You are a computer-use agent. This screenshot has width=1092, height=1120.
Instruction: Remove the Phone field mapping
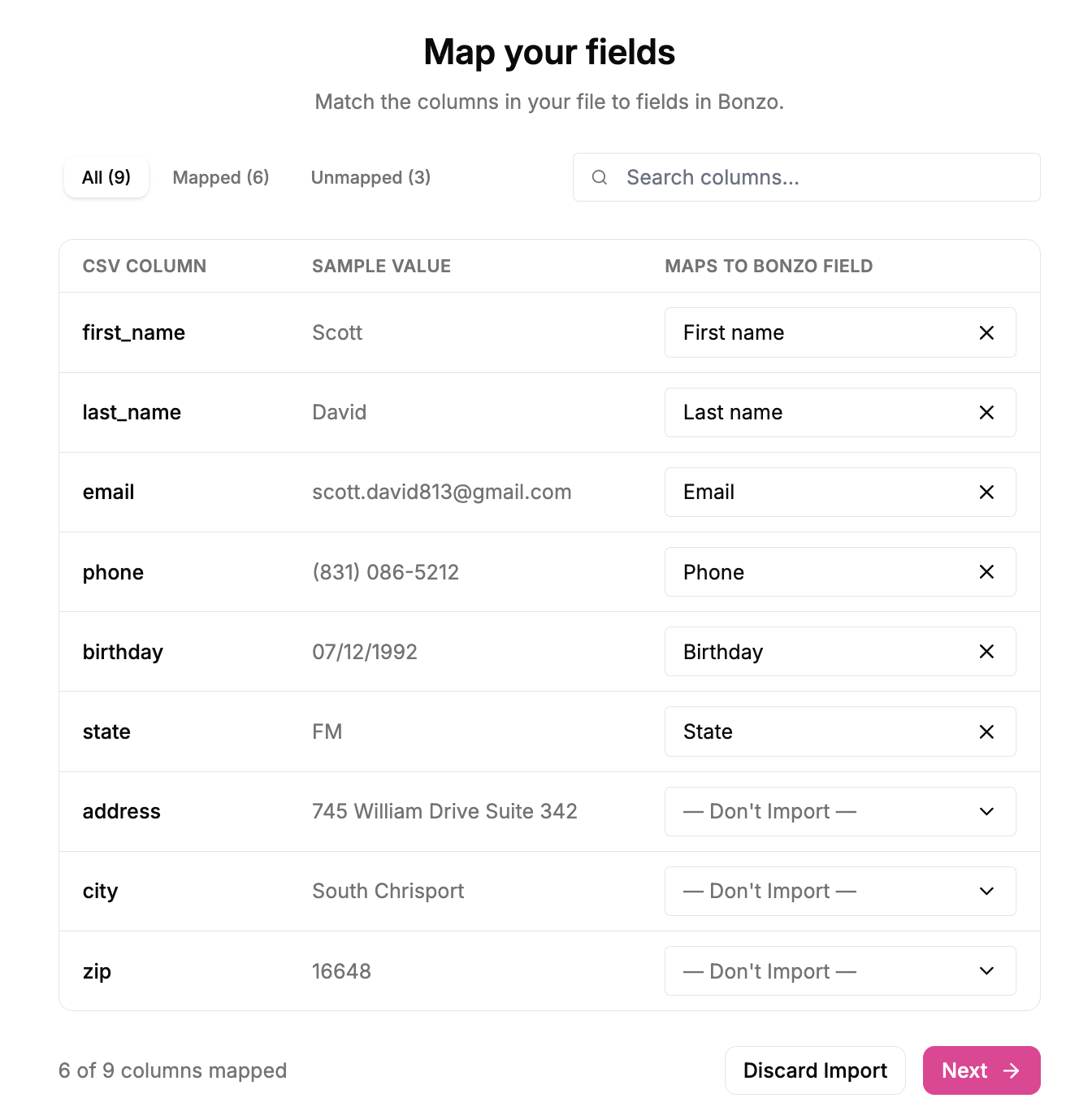pos(986,571)
